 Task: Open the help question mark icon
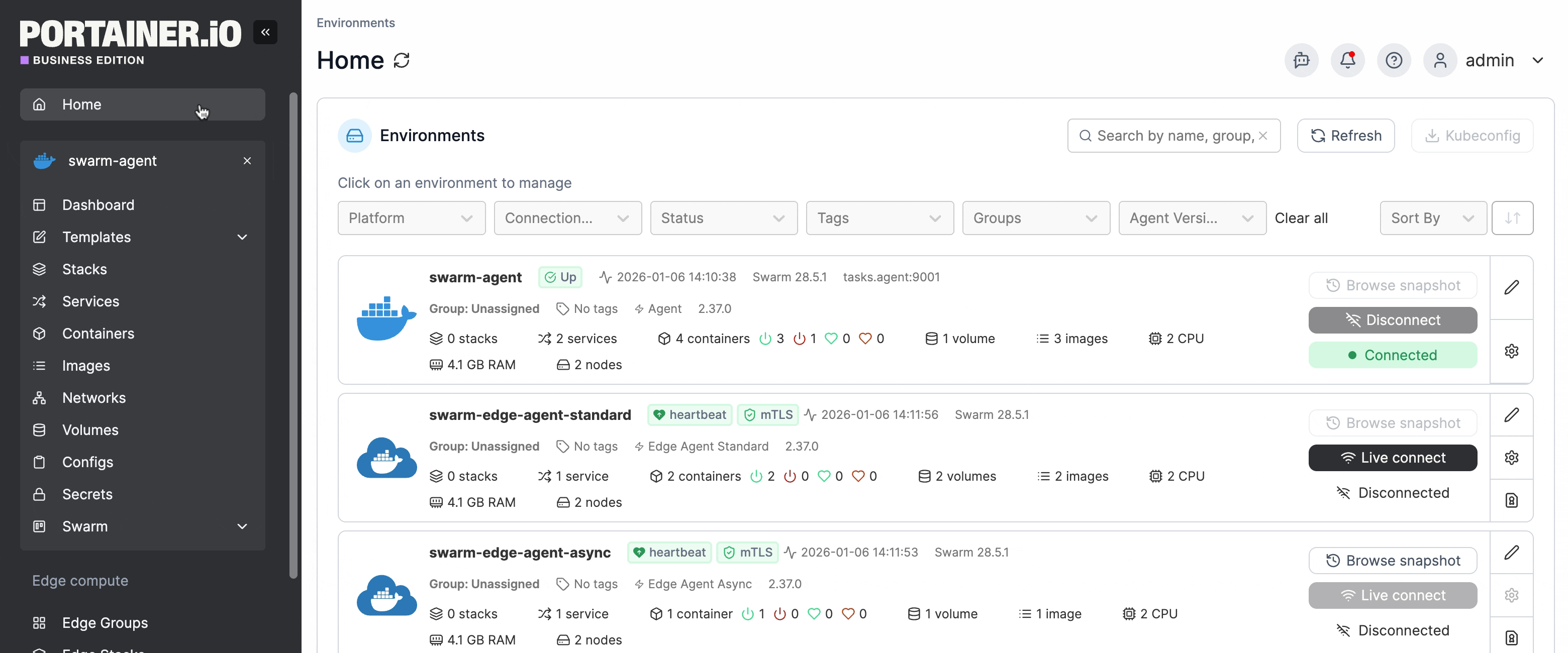(1393, 60)
